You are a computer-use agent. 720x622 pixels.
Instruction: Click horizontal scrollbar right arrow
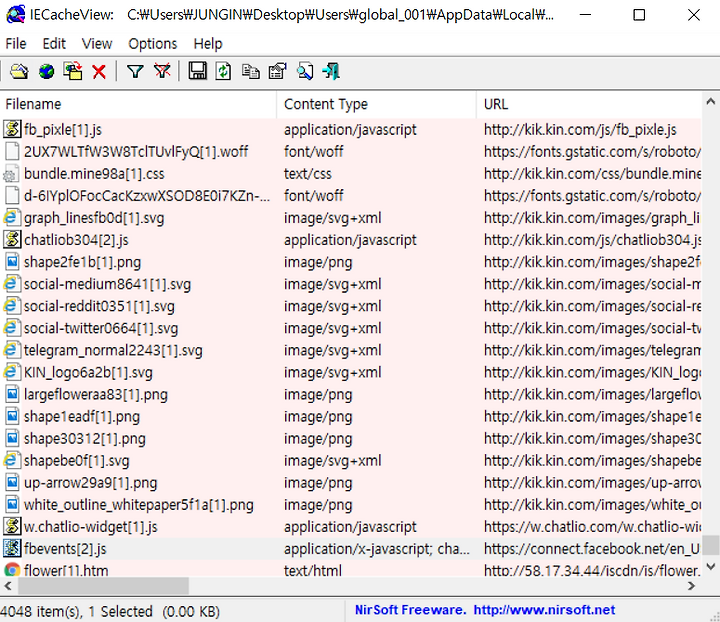692,586
